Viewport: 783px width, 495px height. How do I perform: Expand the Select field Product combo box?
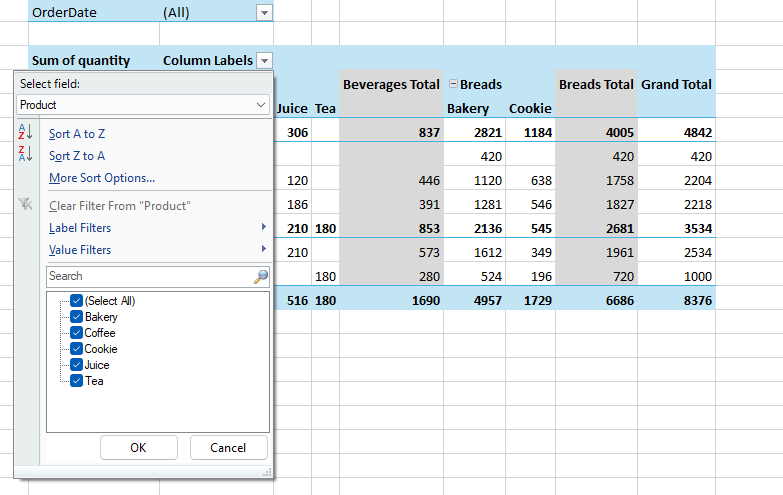pyautogui.click(x=261, y=104)
